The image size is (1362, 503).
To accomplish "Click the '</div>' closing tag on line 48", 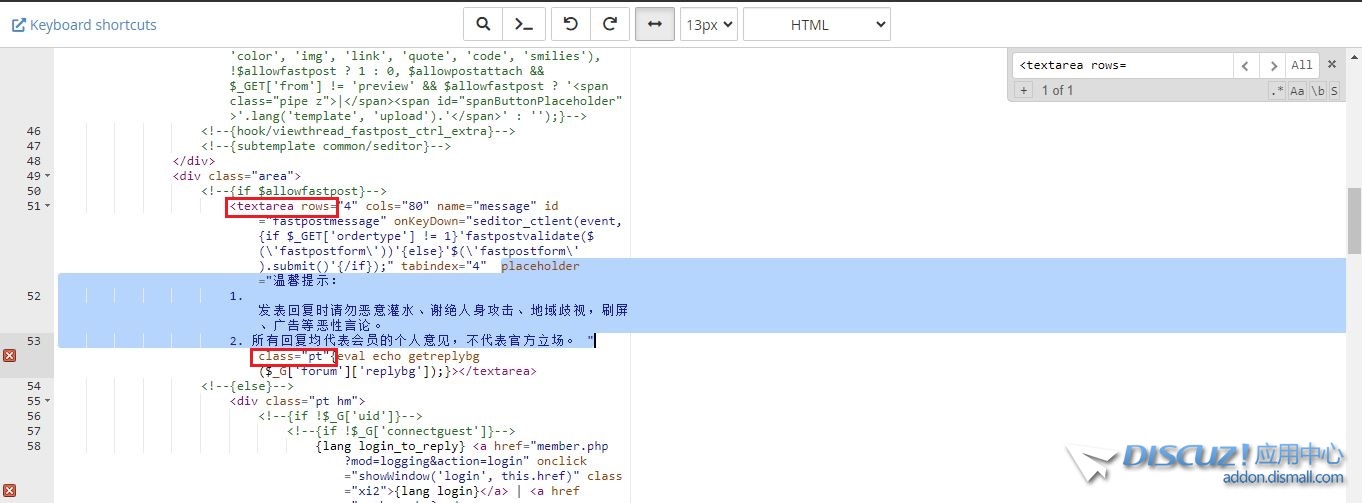I will click(194, 161).
